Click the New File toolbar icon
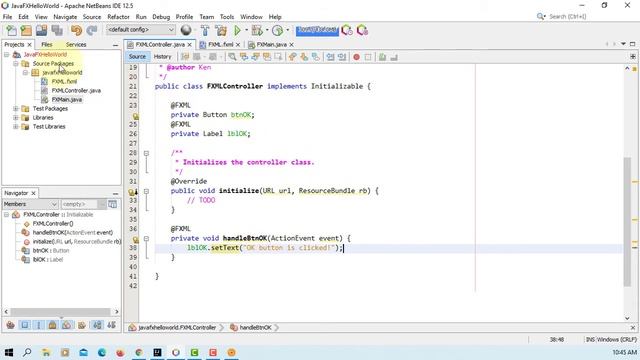The image size is (640, 360). coord(11,31)
